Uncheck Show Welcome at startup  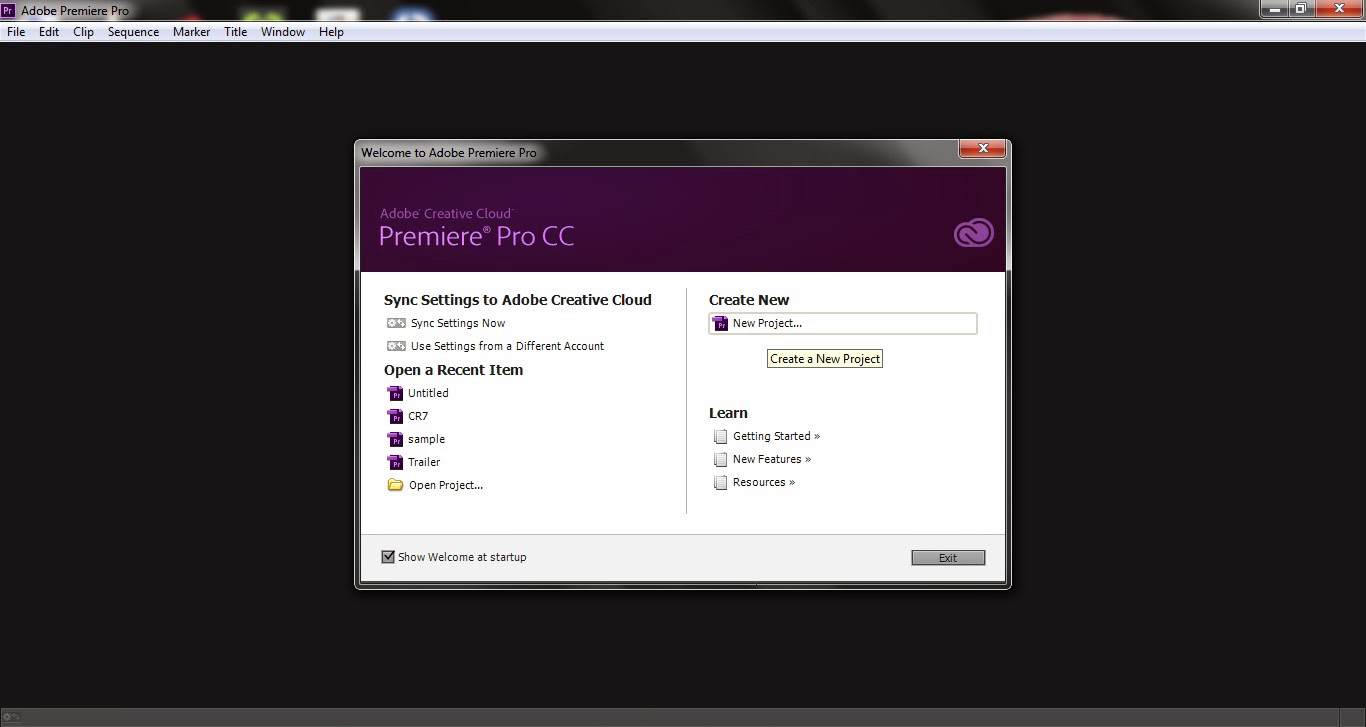[x=388, y=557]
